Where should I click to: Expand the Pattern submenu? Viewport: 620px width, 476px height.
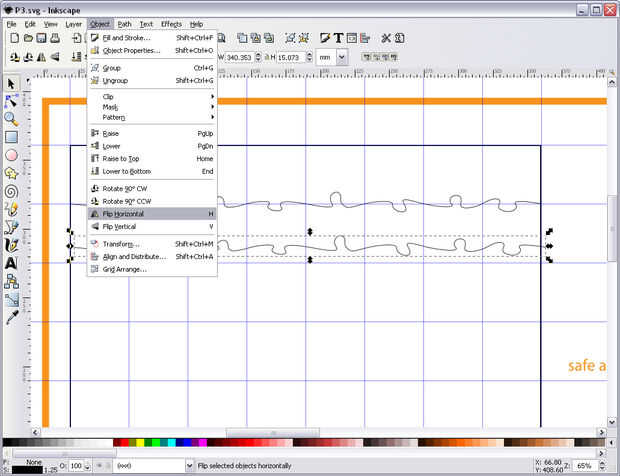[x=152, y=117]
